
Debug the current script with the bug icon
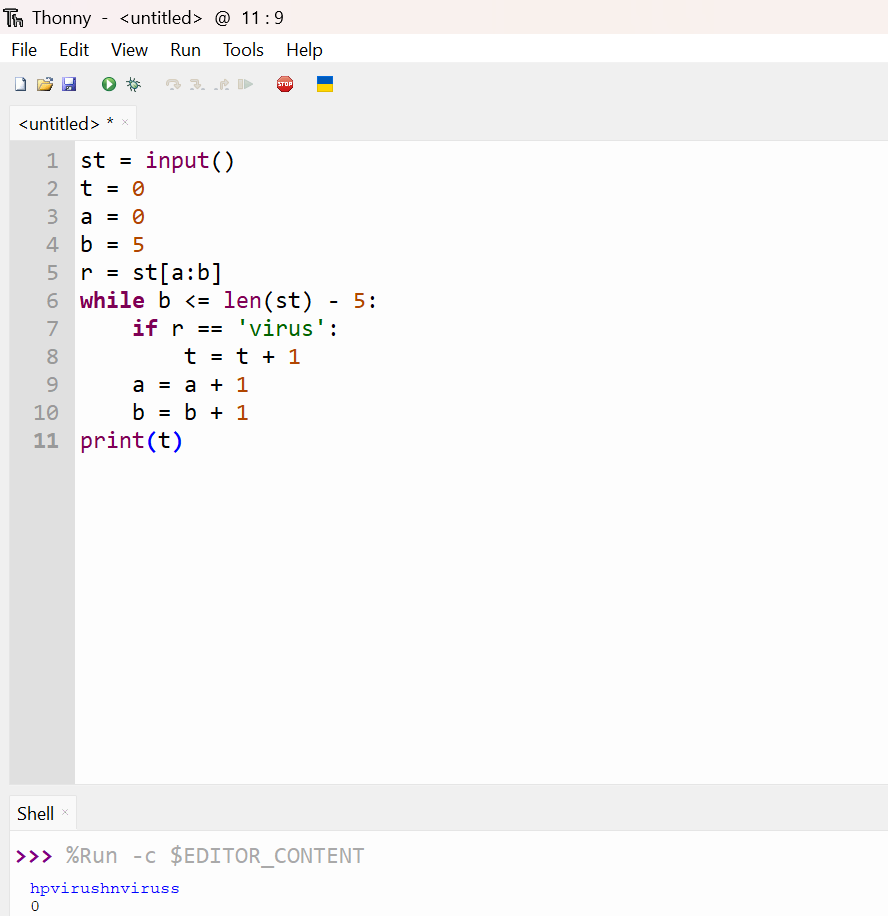click(x=133, y=85)
